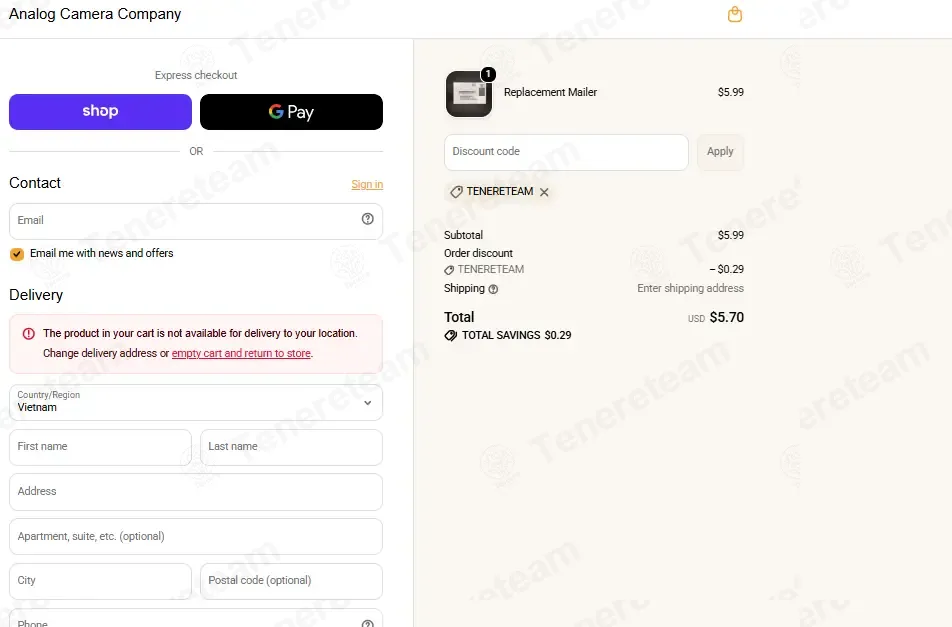Click the Replacement Mailer product thumbnail
The width and height of the screenshot is (952, 627).
point(469,93)
